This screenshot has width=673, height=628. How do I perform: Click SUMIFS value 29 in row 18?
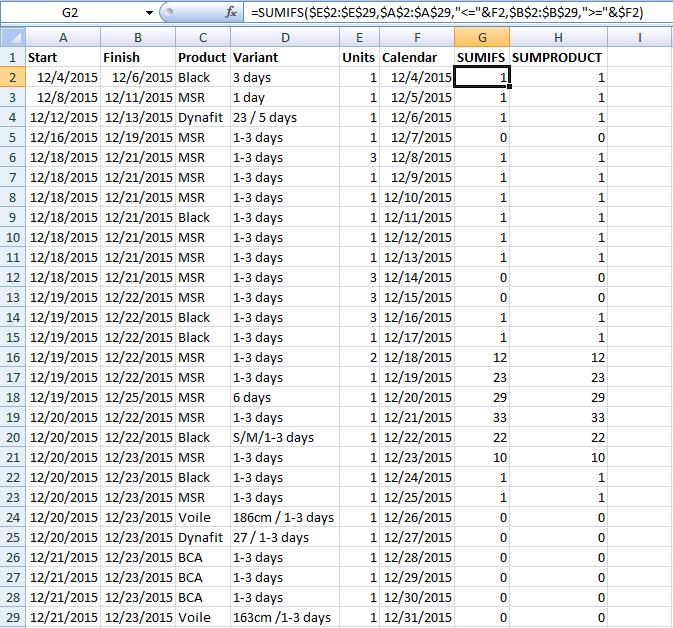tap(482, 397)
